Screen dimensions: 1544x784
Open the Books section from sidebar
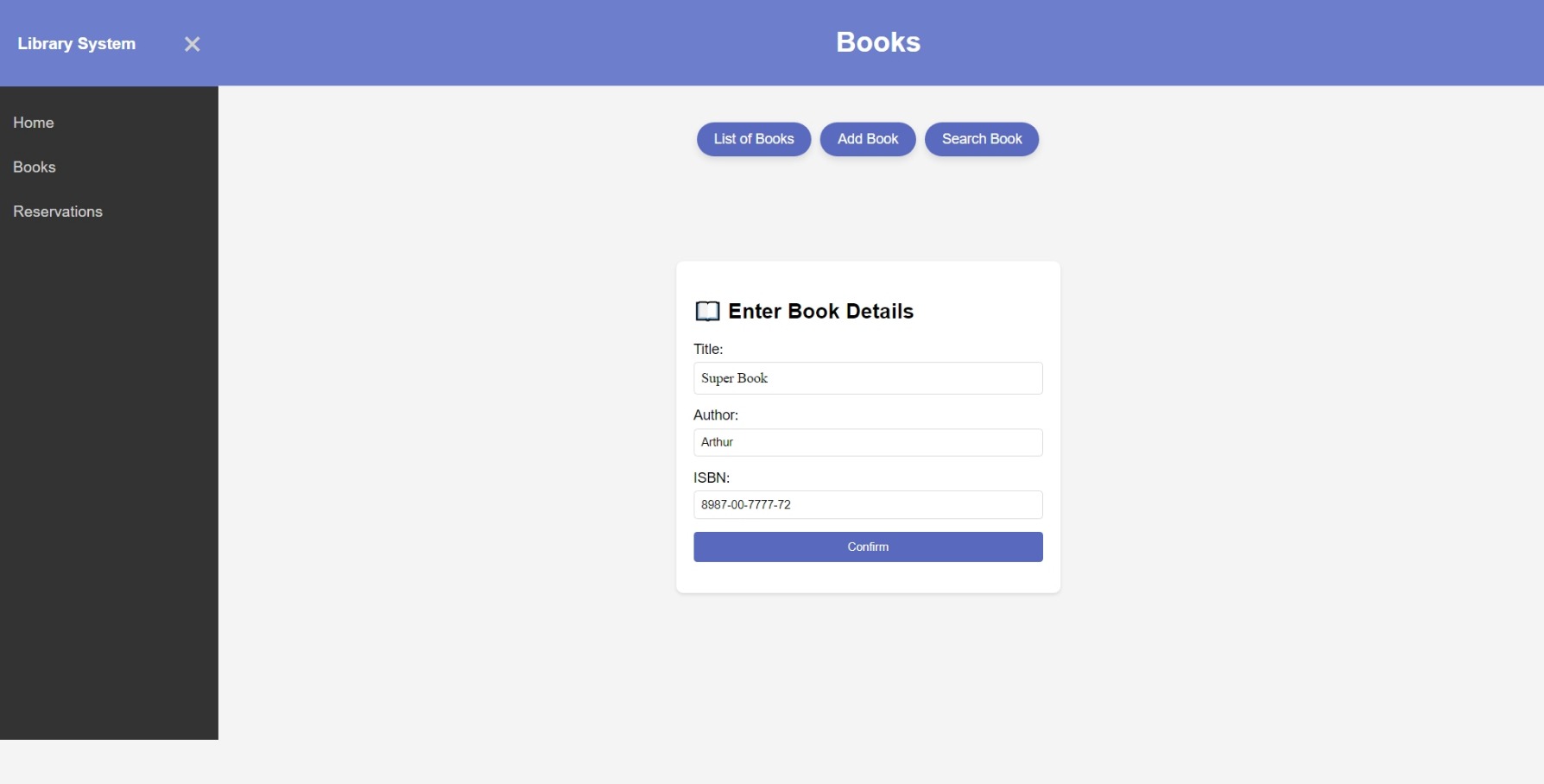tap(35, 167)
